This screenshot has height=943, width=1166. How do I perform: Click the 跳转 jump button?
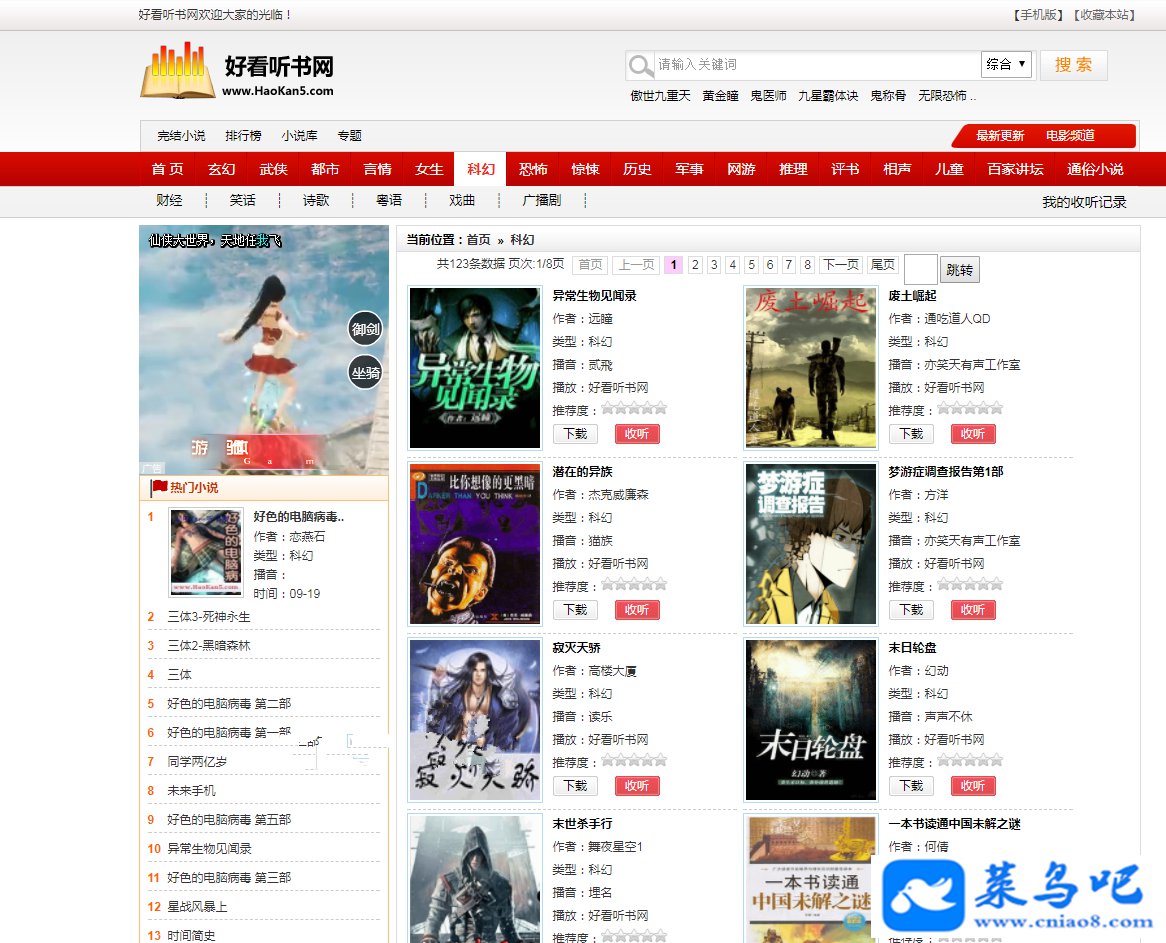tap(960, 270)
